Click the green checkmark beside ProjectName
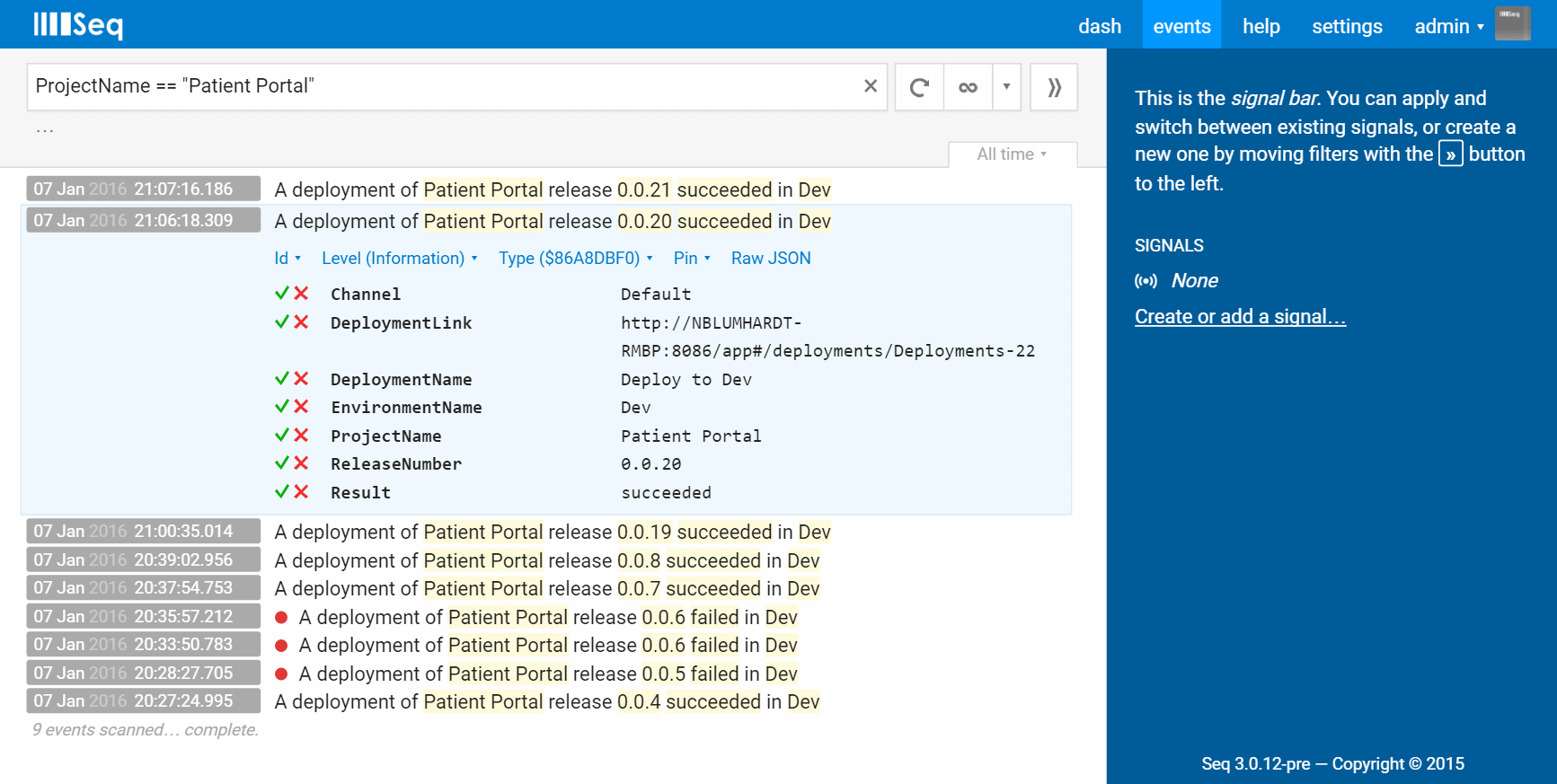 tap(282, 435)
